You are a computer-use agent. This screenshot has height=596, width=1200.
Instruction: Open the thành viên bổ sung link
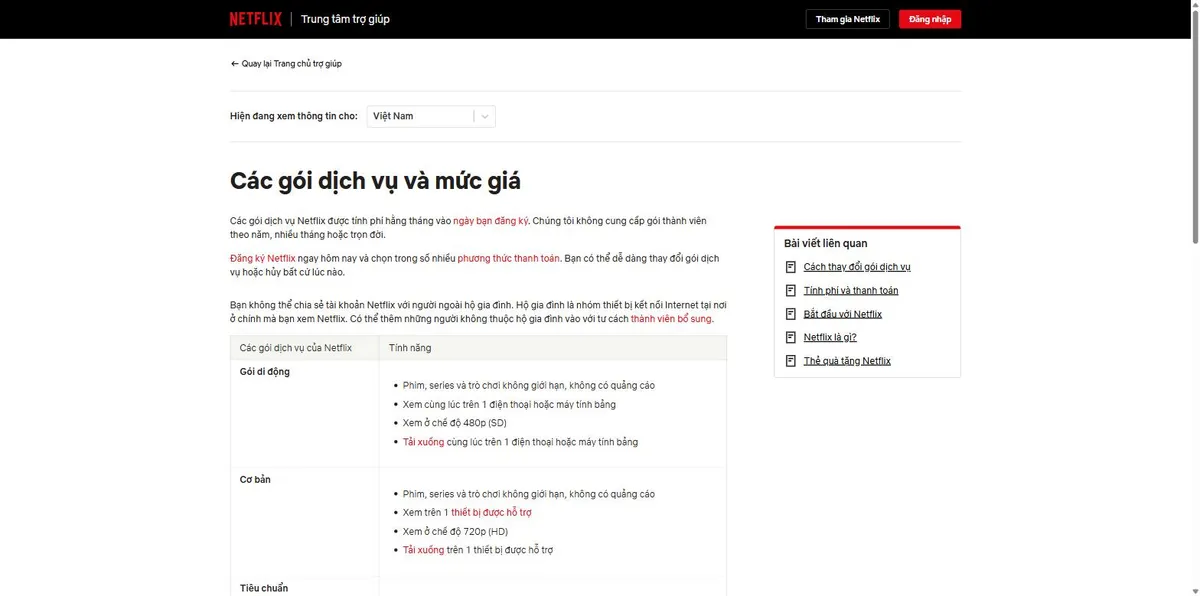(x=671, y=319)
